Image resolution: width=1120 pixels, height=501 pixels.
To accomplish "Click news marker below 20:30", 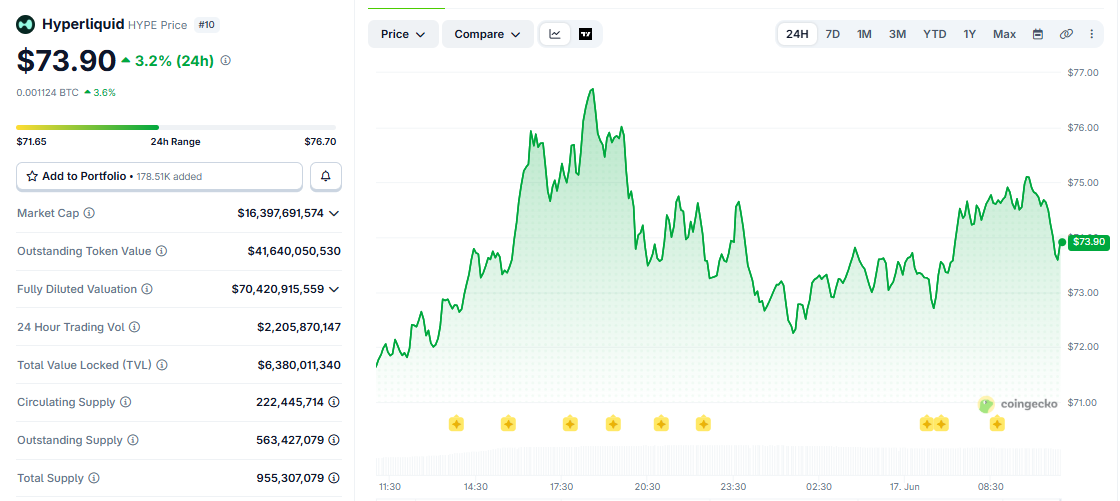I will point(661,424).
